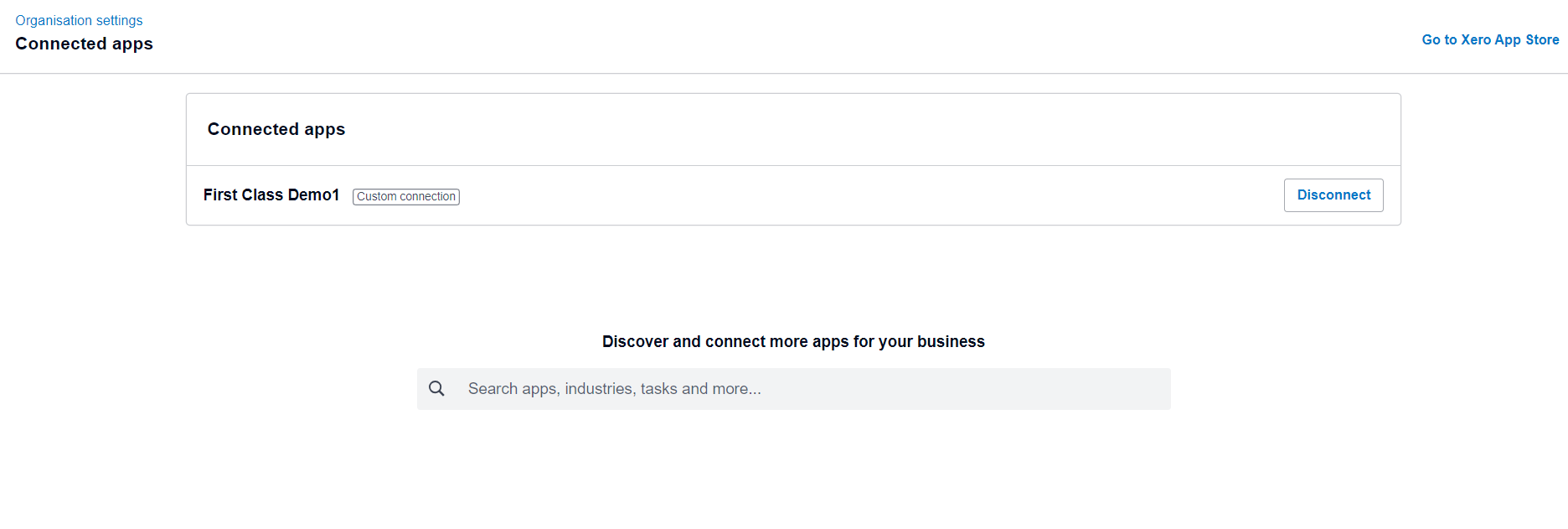The width and height of the screenshot is (1568, 529).
Task: Click the top-left Connected apps title under Organisation settings
Action: click(84, 44)
